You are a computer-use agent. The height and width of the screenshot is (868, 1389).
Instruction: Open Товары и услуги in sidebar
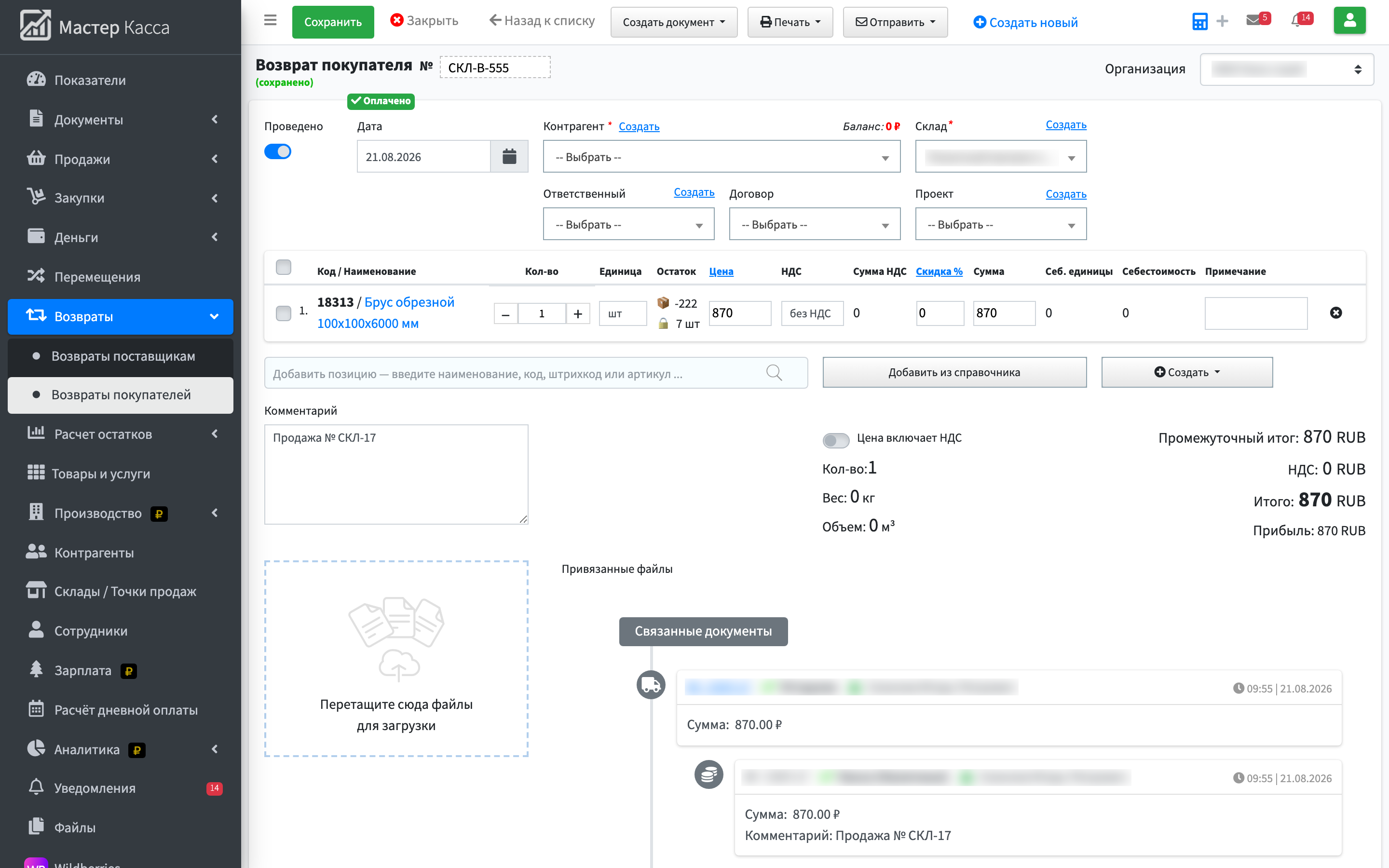tap(121, 474)
